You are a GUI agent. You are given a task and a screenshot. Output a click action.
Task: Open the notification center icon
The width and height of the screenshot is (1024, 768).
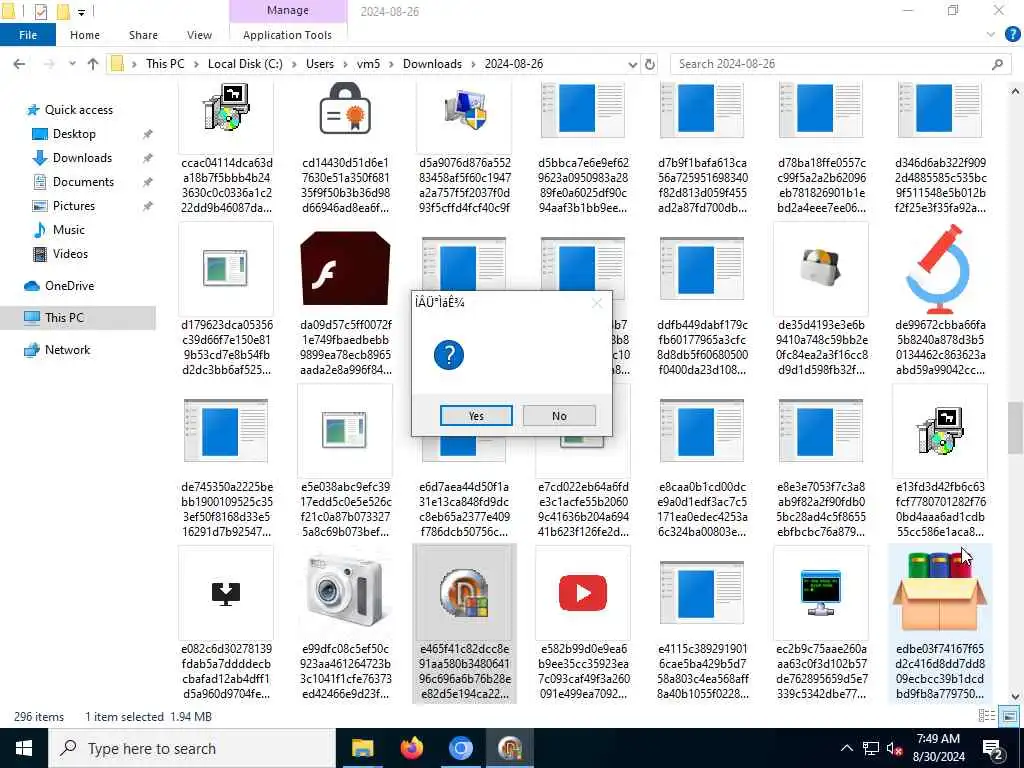pos(993,749)
